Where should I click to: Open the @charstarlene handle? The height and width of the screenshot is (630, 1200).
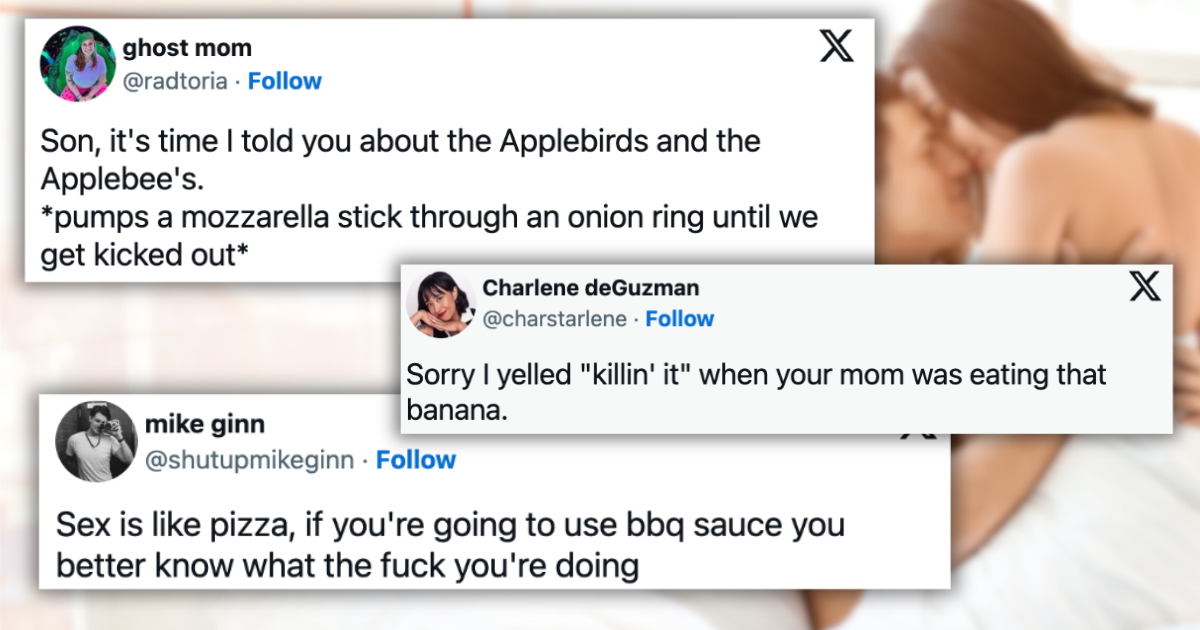pyautogui.click(x=555, y=319)
